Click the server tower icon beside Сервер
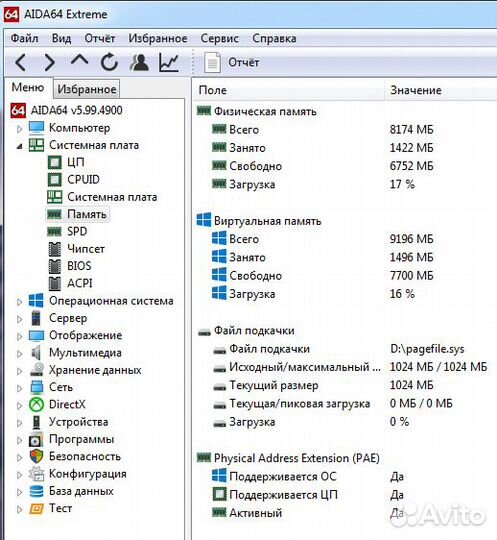Screen dimensions: 497x540 (x=36, y=318)
